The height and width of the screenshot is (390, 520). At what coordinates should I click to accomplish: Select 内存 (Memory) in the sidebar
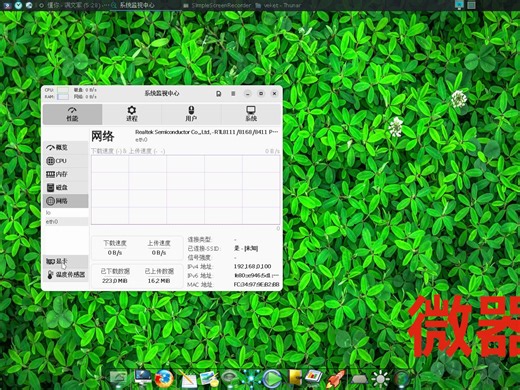click(66, 174)
